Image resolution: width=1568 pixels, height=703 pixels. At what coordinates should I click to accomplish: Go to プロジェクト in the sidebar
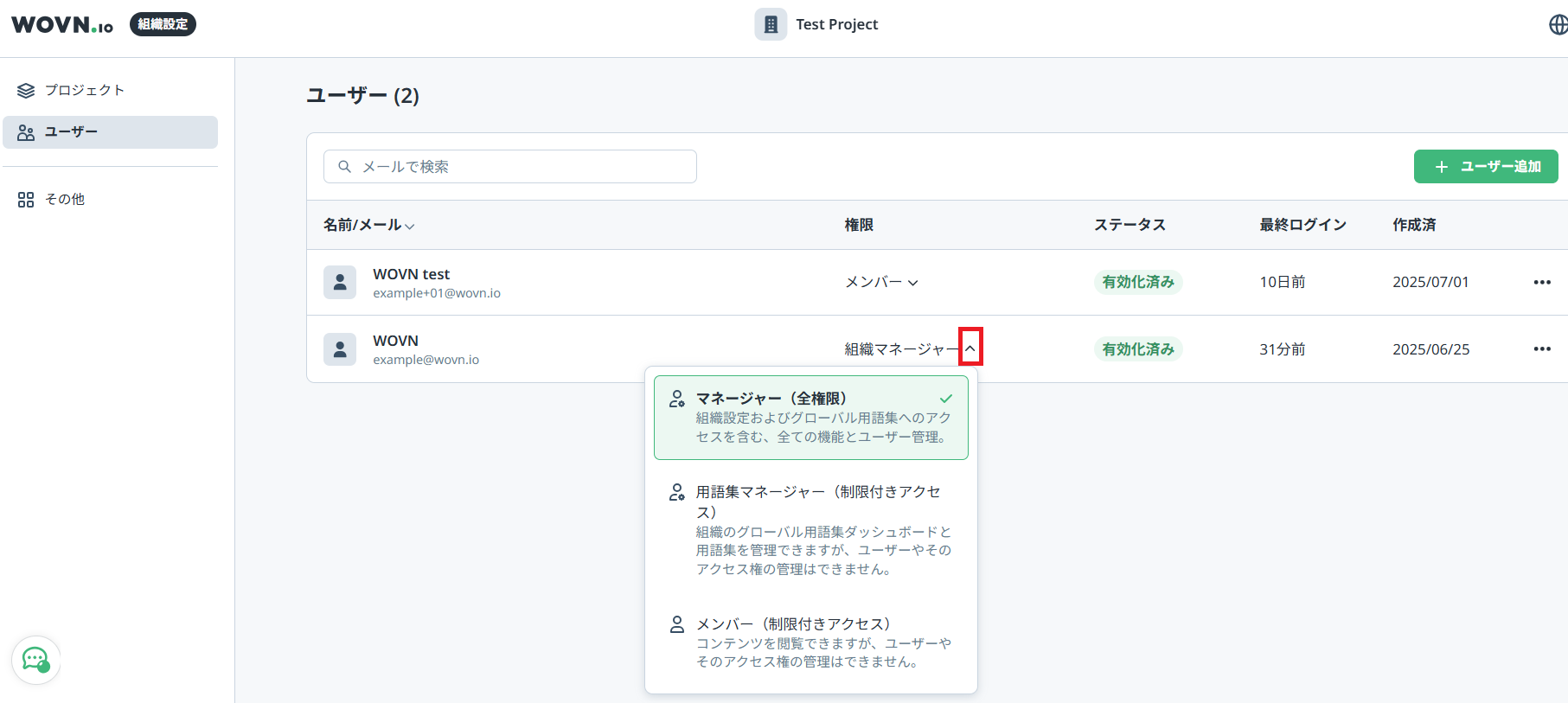pyautogui.click(x=110, y=90)
